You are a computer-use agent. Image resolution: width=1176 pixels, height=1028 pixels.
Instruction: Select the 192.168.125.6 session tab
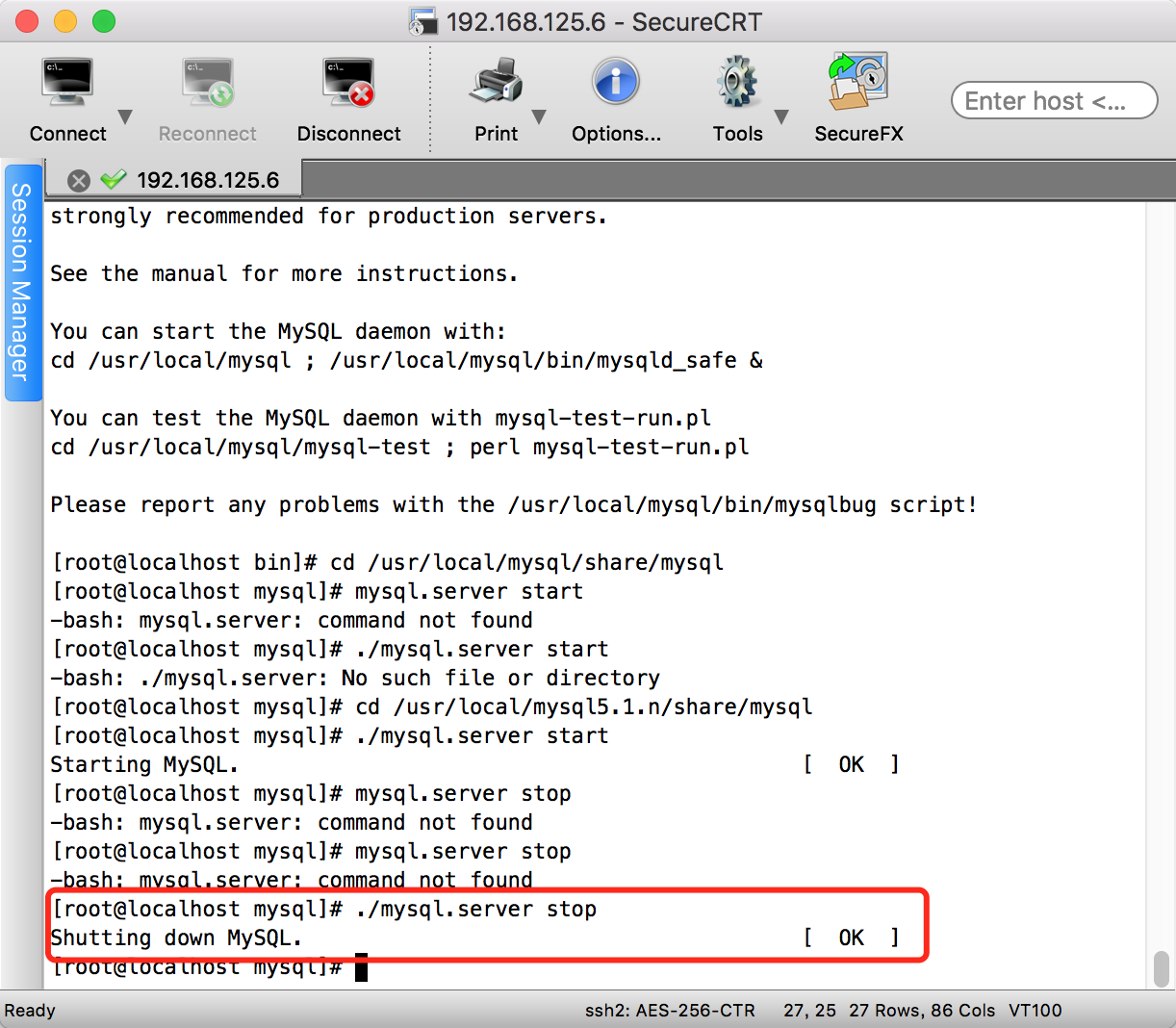208,180
